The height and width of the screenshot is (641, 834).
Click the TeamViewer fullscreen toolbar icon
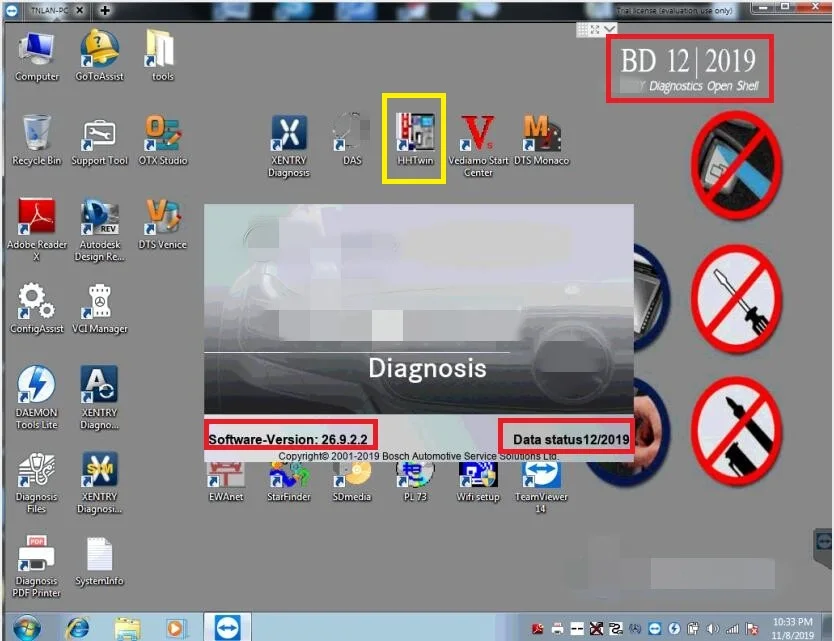(x=595, y=29)
